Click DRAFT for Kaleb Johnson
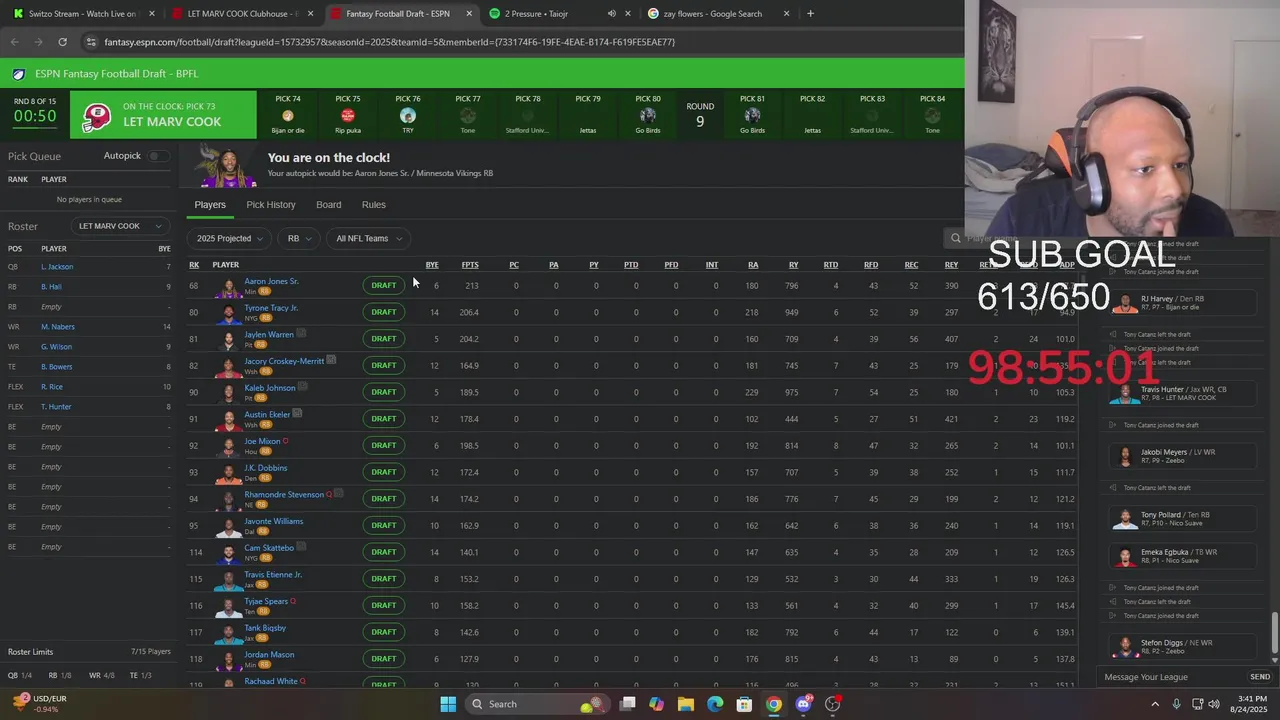 tap(384, 392)
